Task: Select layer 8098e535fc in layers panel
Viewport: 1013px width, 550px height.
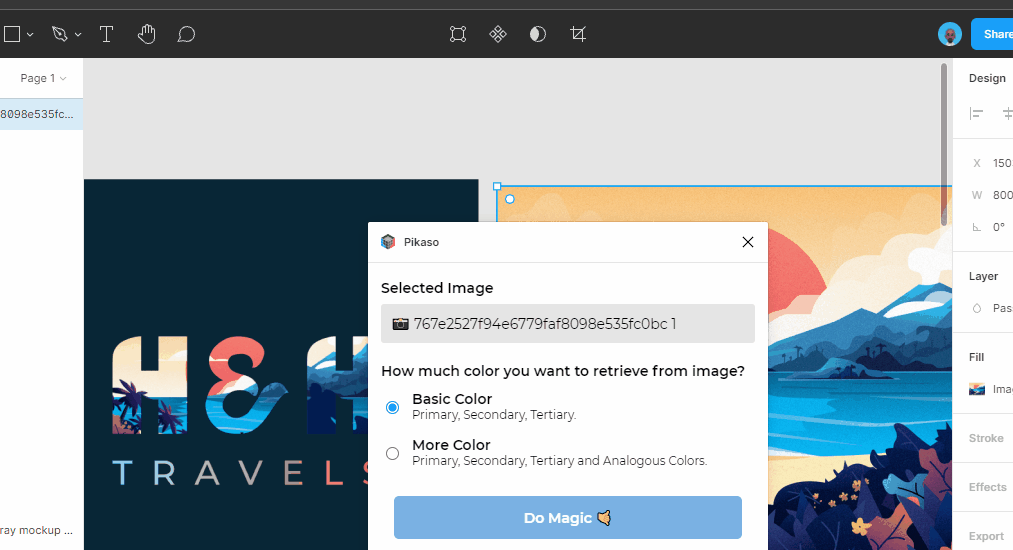Action: 40,114
